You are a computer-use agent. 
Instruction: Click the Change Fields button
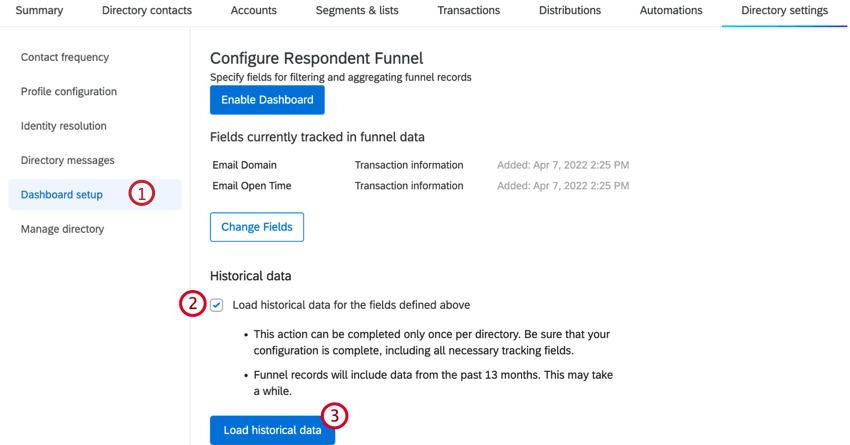[257, 227]
